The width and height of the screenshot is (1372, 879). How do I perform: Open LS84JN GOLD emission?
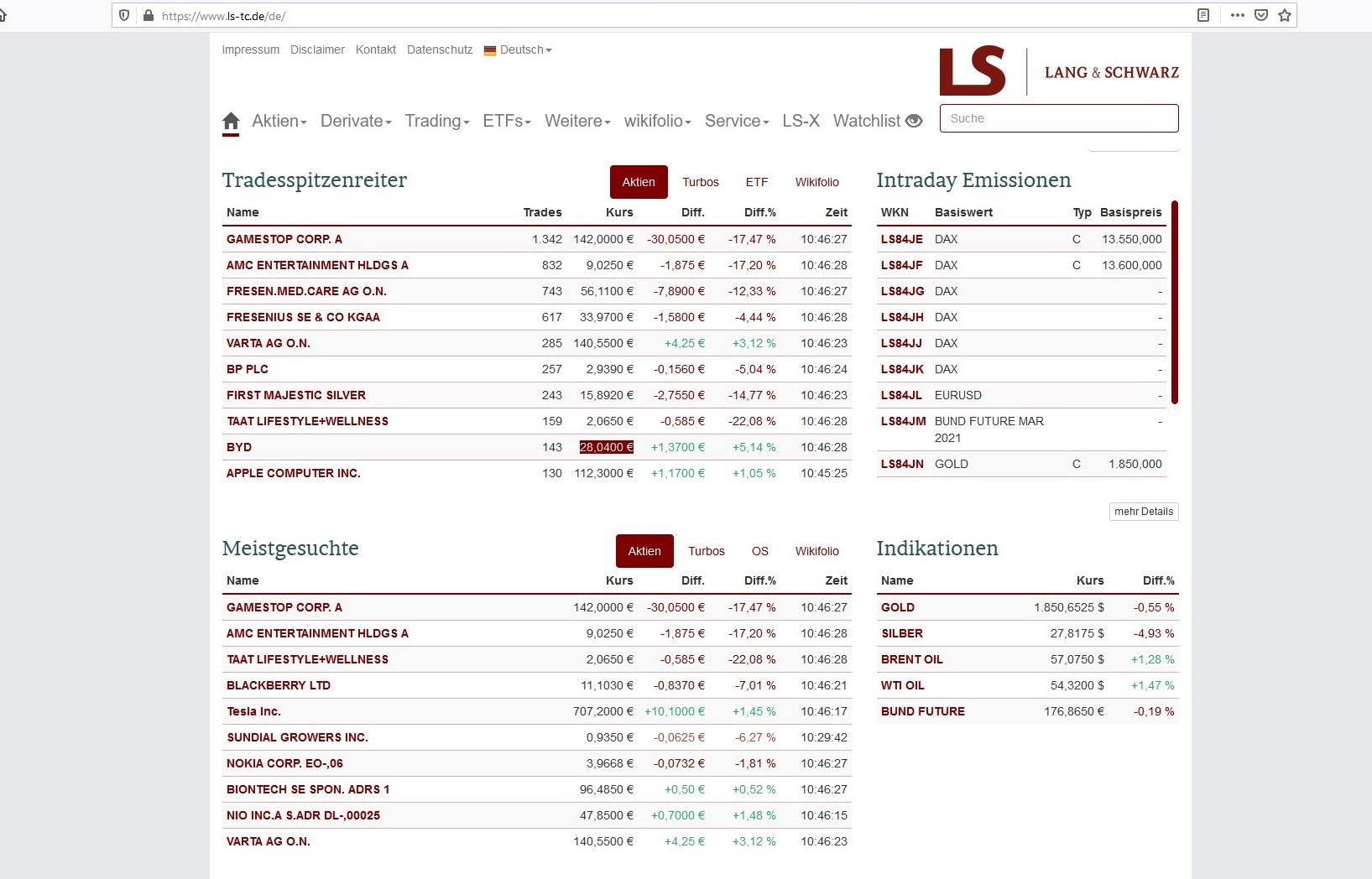tap(902, 464)
